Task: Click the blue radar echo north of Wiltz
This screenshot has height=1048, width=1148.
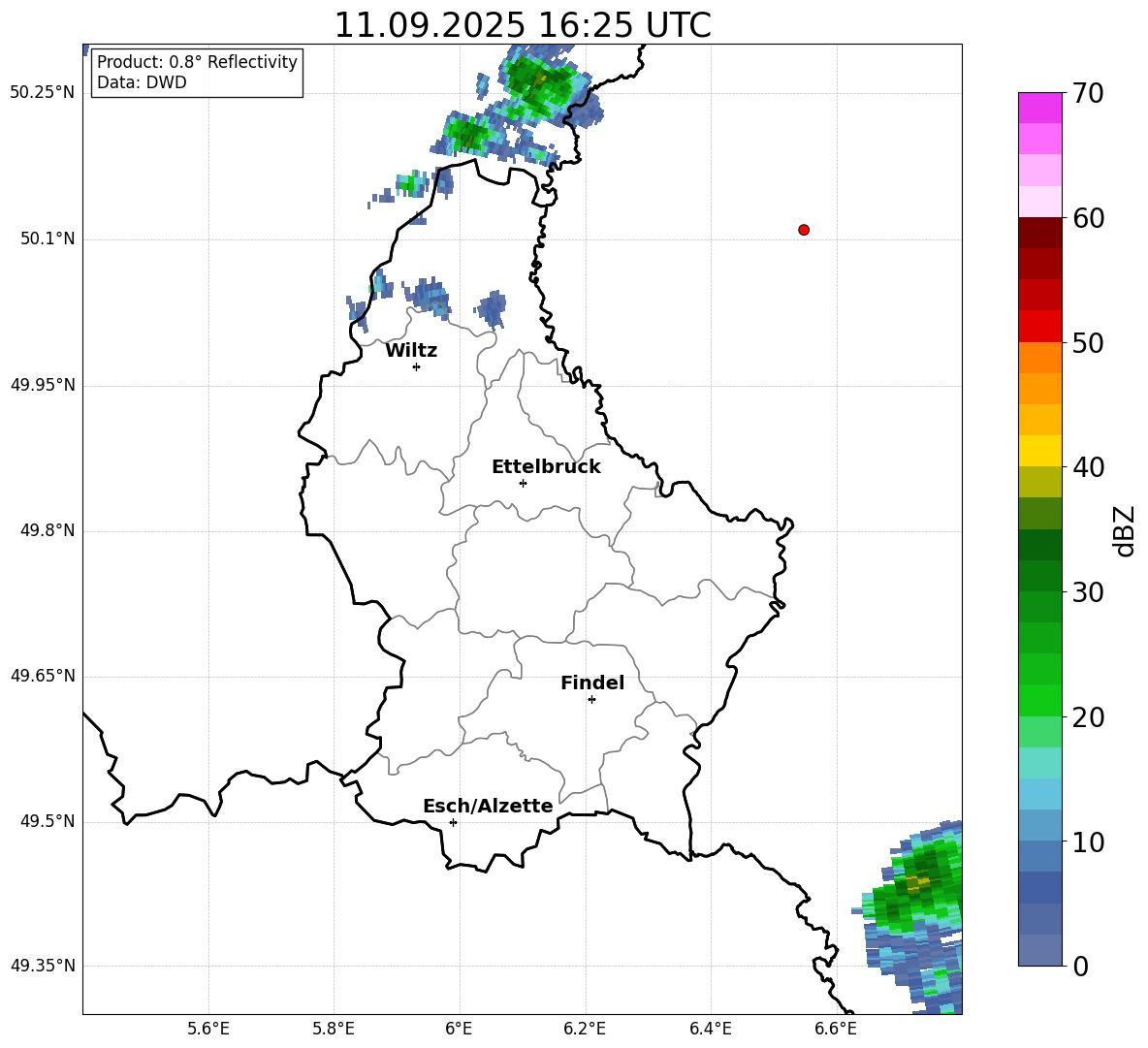Action: click(x=428, y=297)
